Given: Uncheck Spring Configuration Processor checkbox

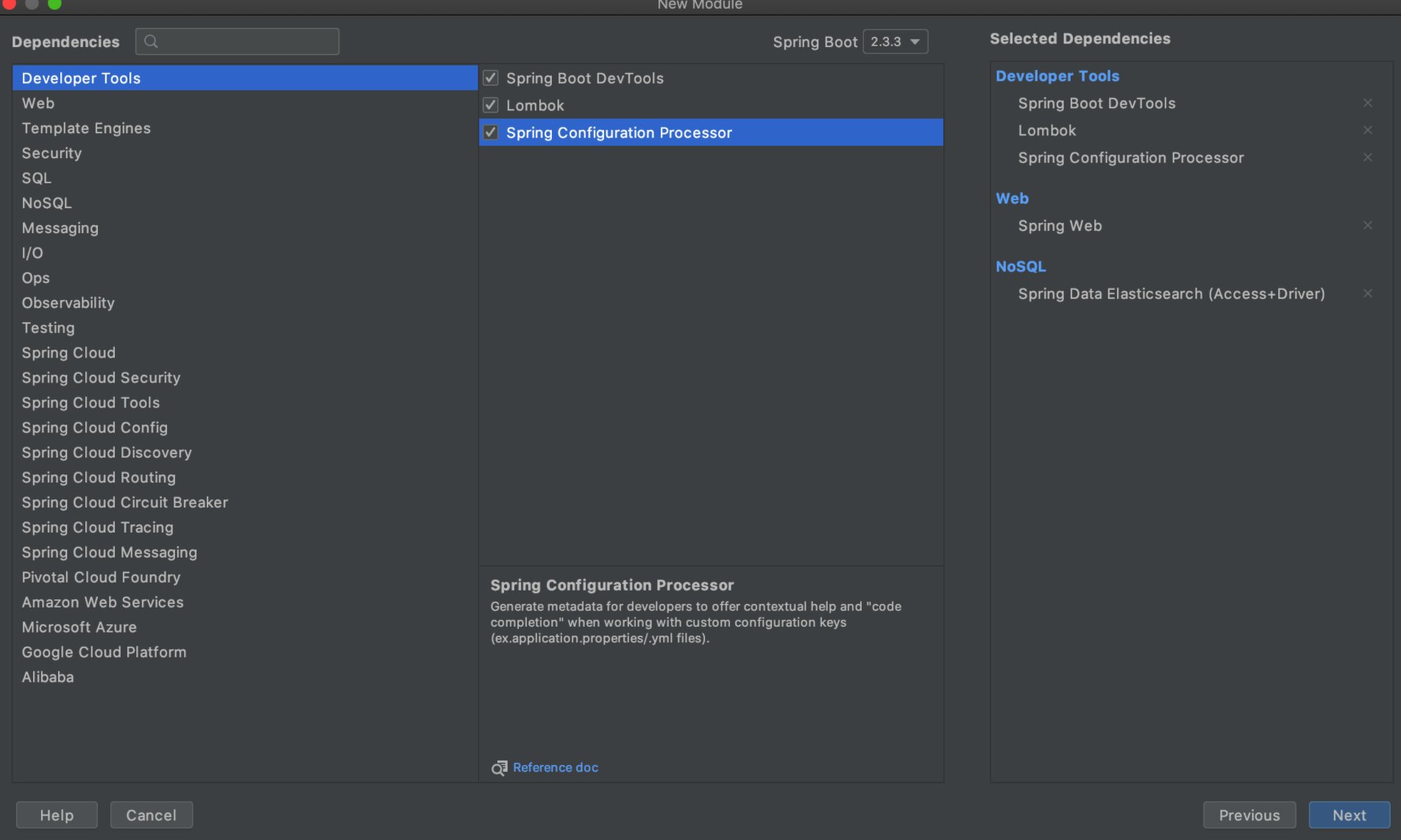Looking at the screenshot, I should point(491,132).
